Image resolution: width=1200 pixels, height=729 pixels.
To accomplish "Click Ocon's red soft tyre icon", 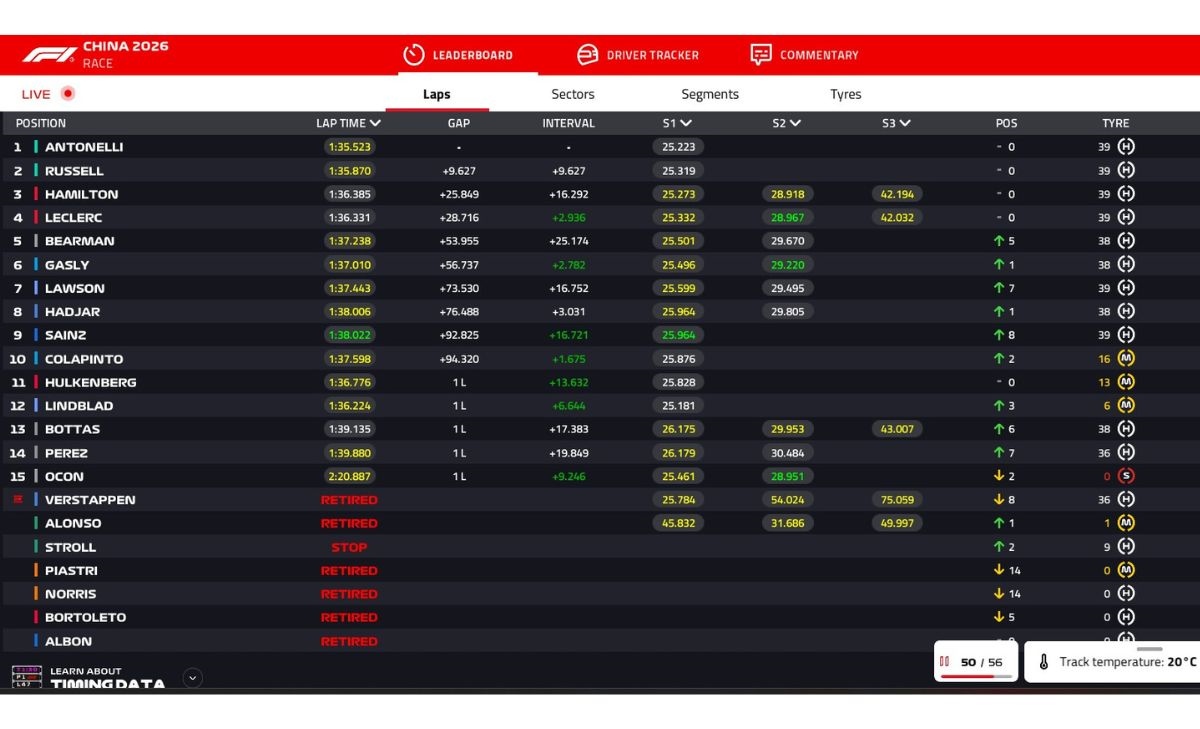I will [1125, 476].
